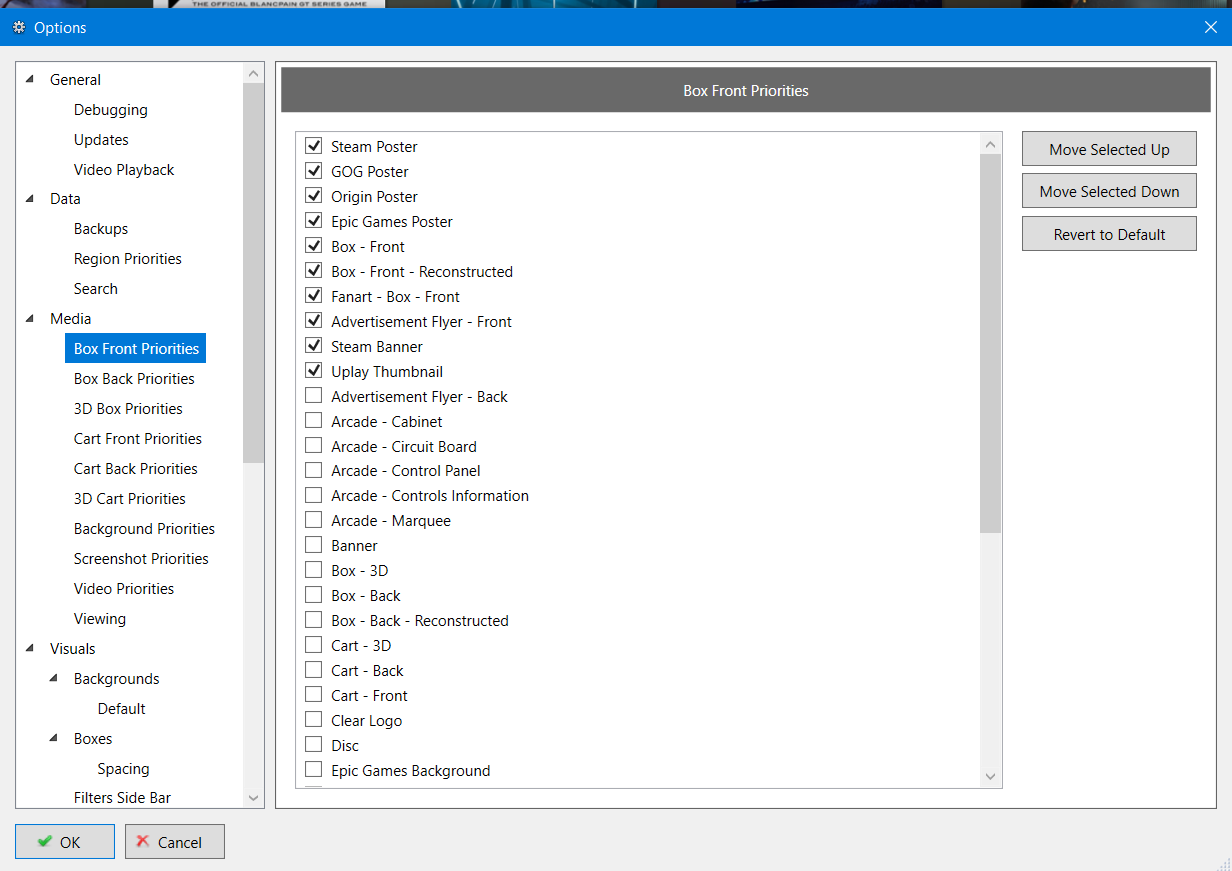
Task: Select the Disc list entry text
Action: (344, 746)
